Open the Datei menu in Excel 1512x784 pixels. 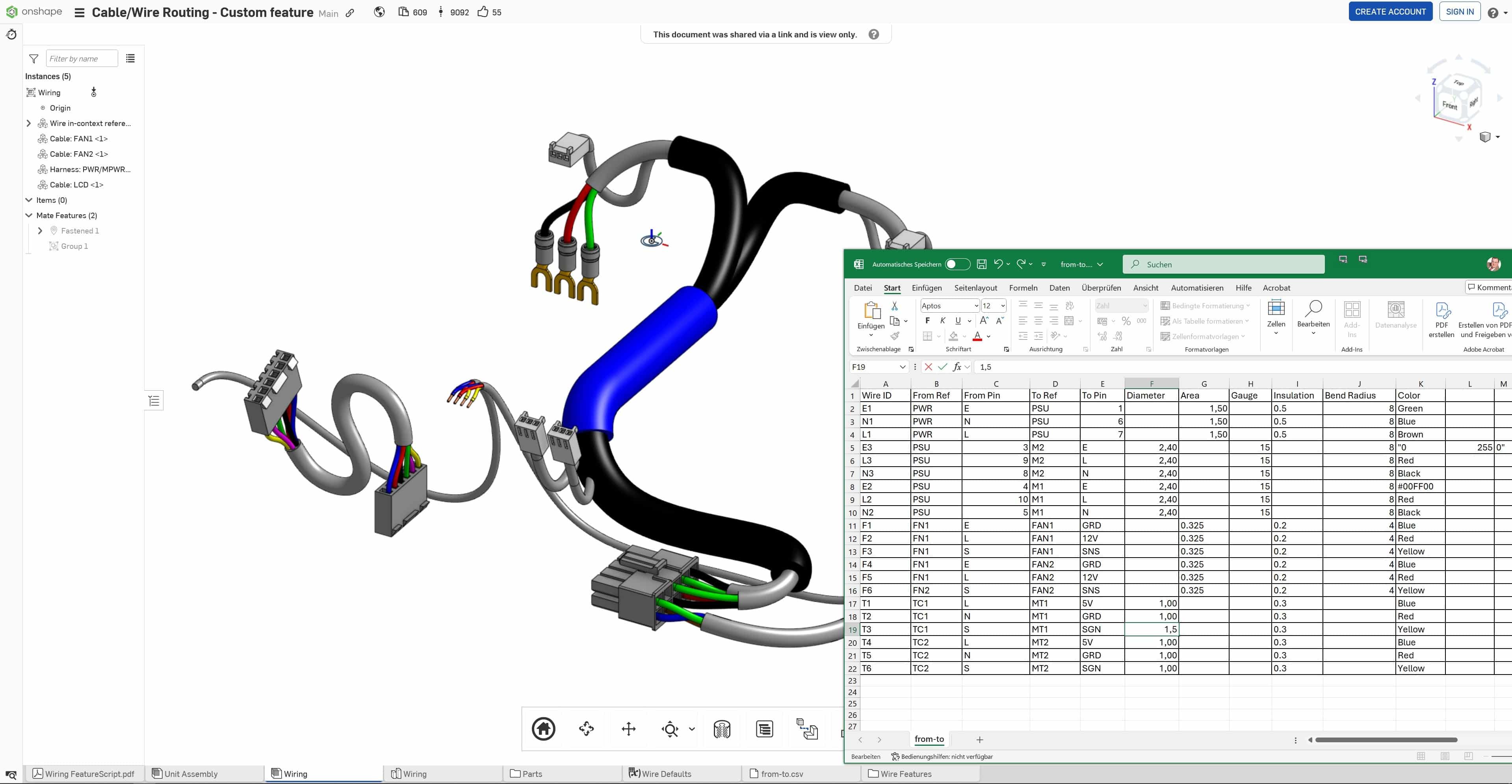(862, 288)
